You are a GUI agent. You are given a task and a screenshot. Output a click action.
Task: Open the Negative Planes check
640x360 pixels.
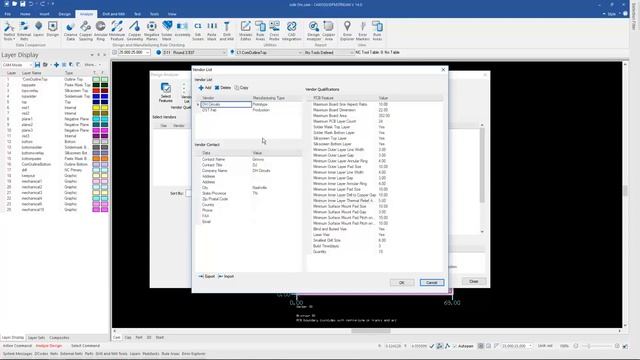(x=151, y=31)
